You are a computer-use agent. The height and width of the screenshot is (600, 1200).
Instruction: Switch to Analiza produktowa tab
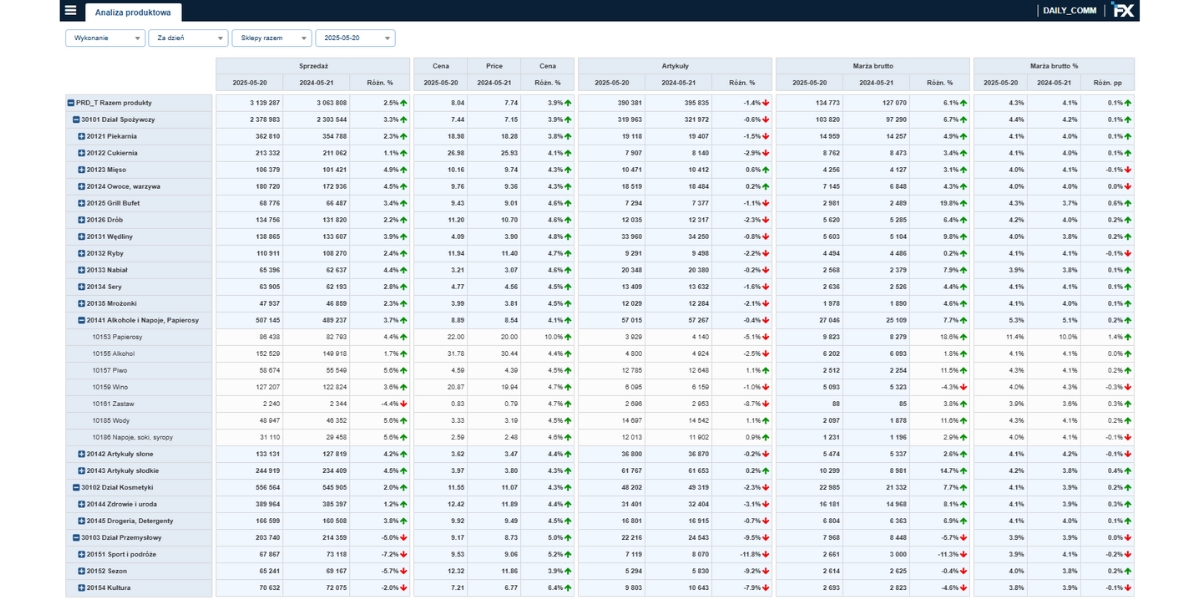(133, 12)
